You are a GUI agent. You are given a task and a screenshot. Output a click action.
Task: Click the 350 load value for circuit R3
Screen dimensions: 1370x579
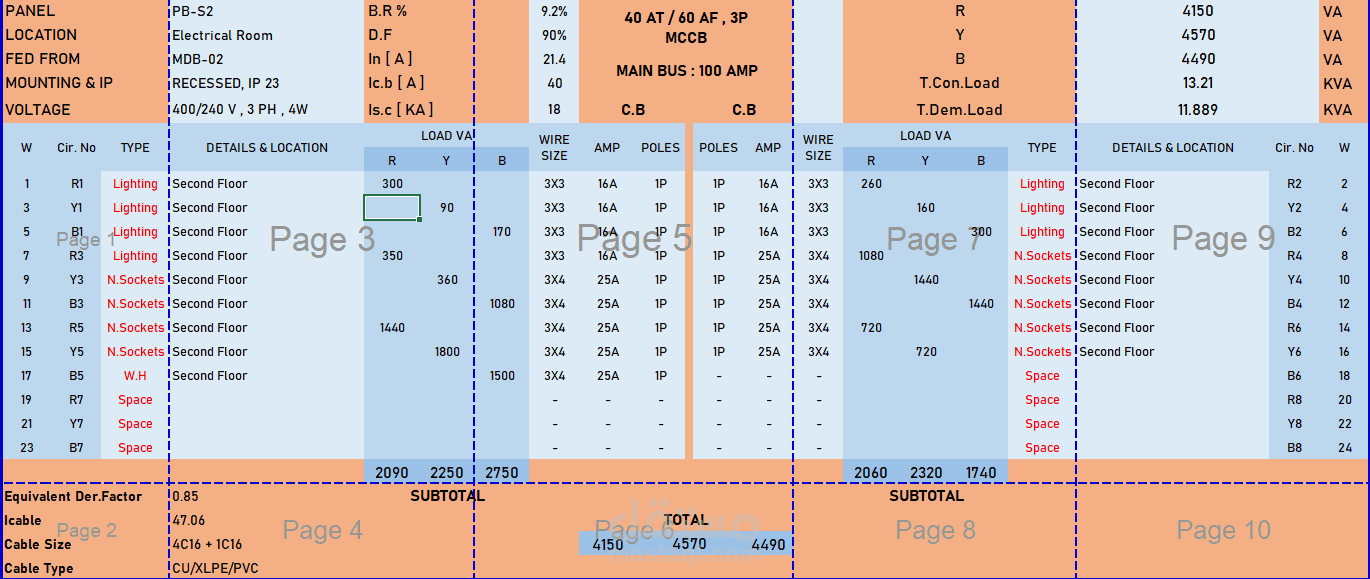pyautogui.click(x=392, y=255)
